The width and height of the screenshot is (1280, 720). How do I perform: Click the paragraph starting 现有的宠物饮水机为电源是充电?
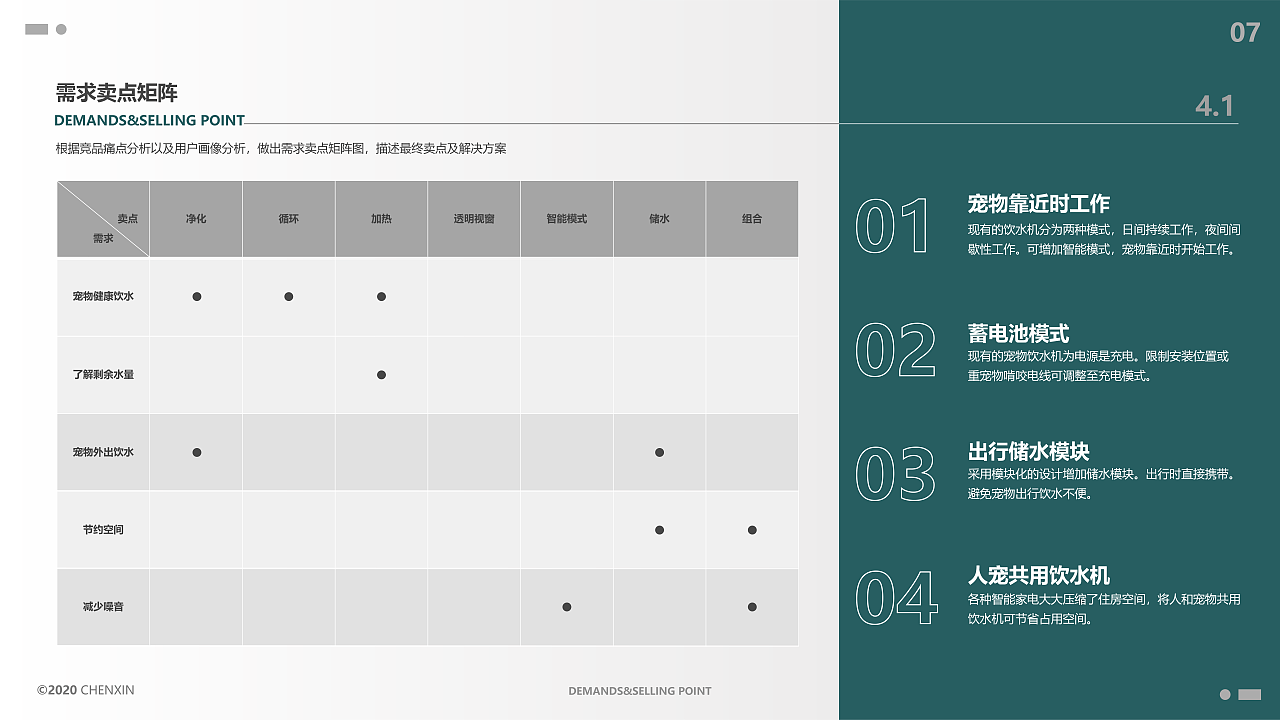1098,366
